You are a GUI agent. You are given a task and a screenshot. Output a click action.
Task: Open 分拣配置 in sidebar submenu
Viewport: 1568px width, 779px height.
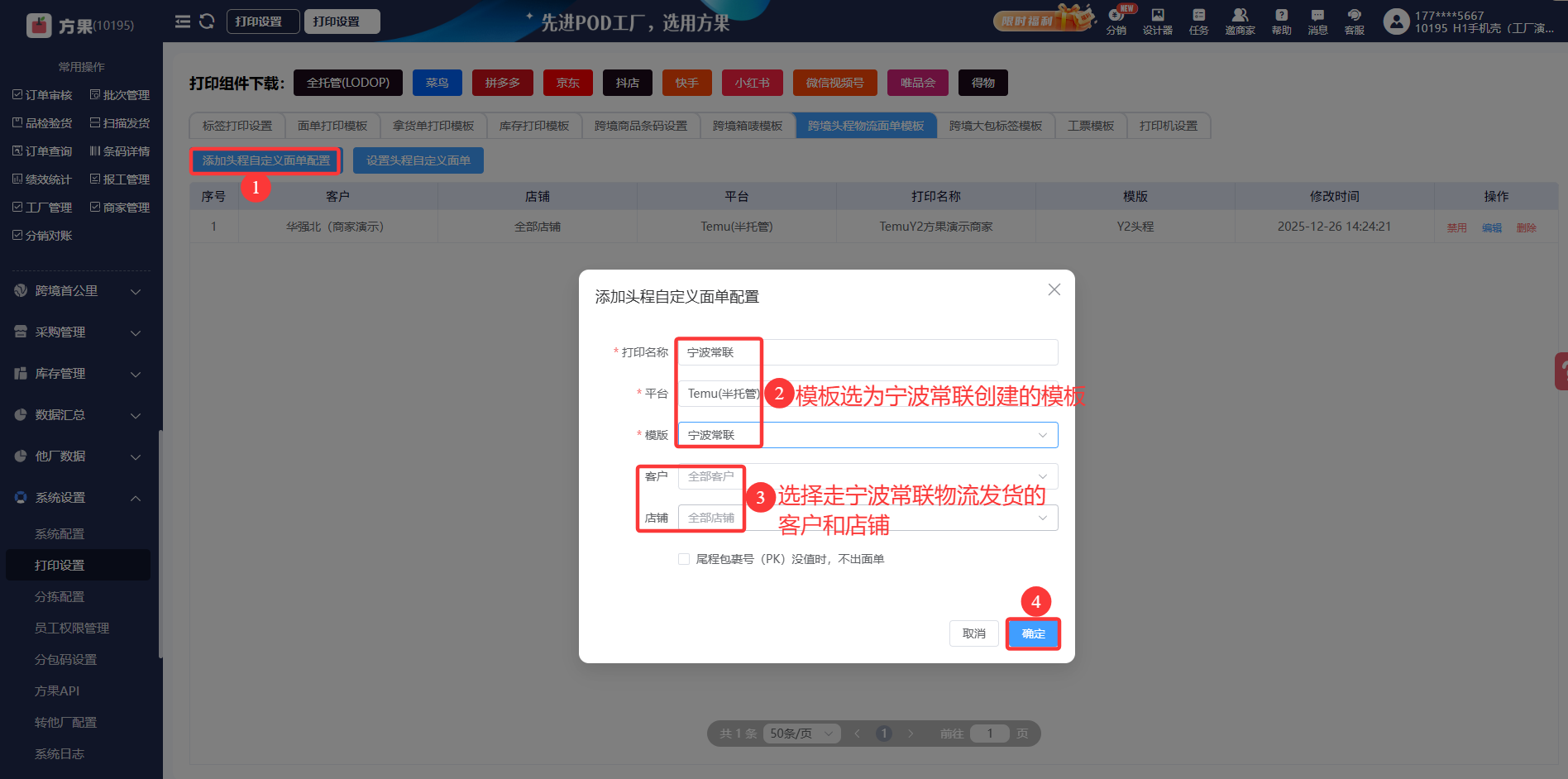tap(60, 597)
